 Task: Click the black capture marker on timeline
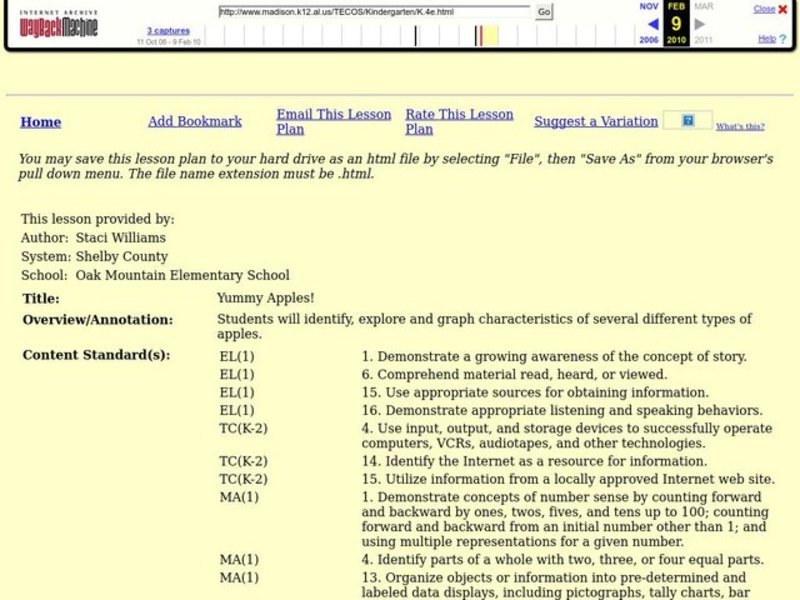click(416, 36)
